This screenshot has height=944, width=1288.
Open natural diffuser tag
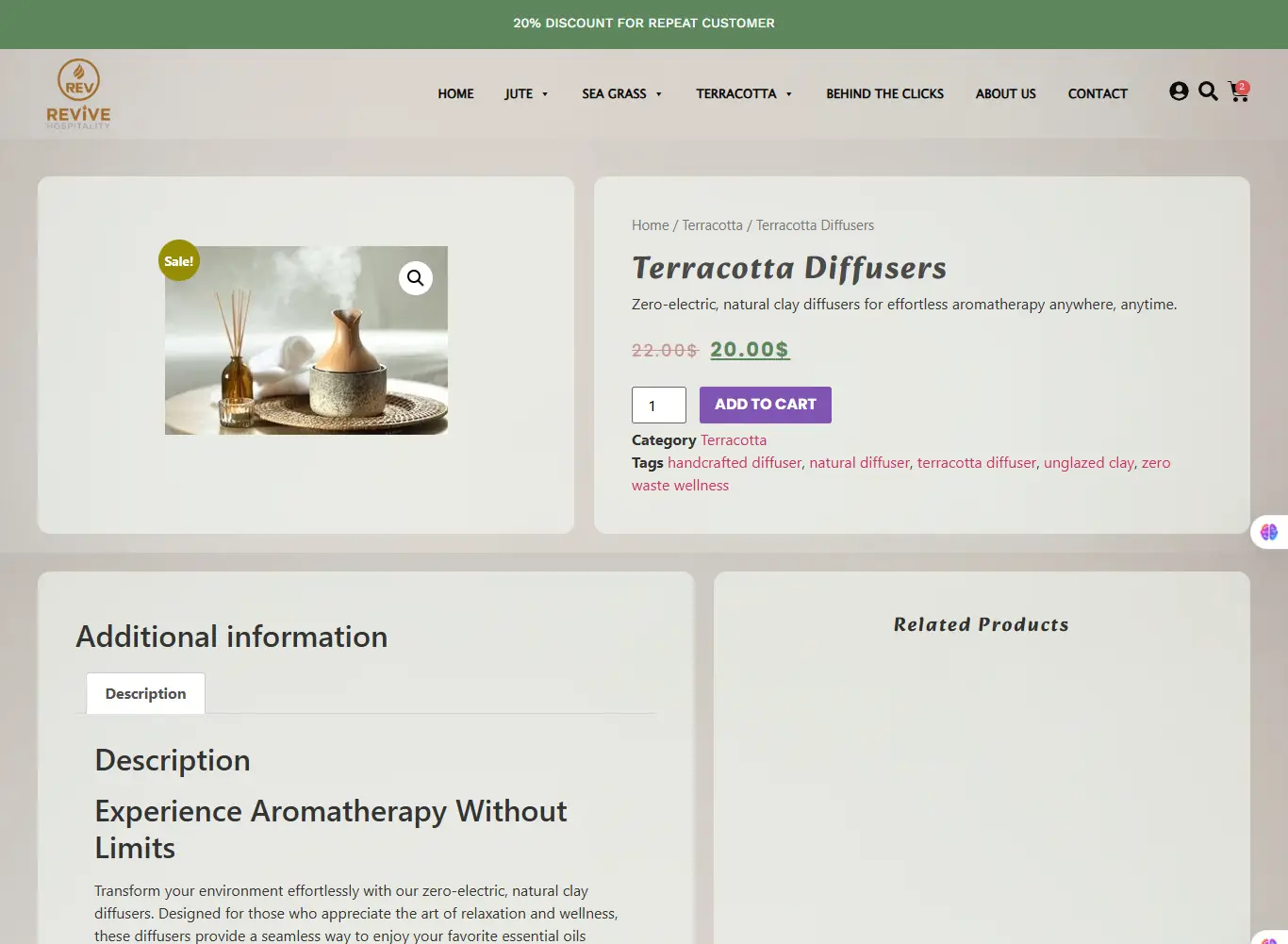pos(860,463)
